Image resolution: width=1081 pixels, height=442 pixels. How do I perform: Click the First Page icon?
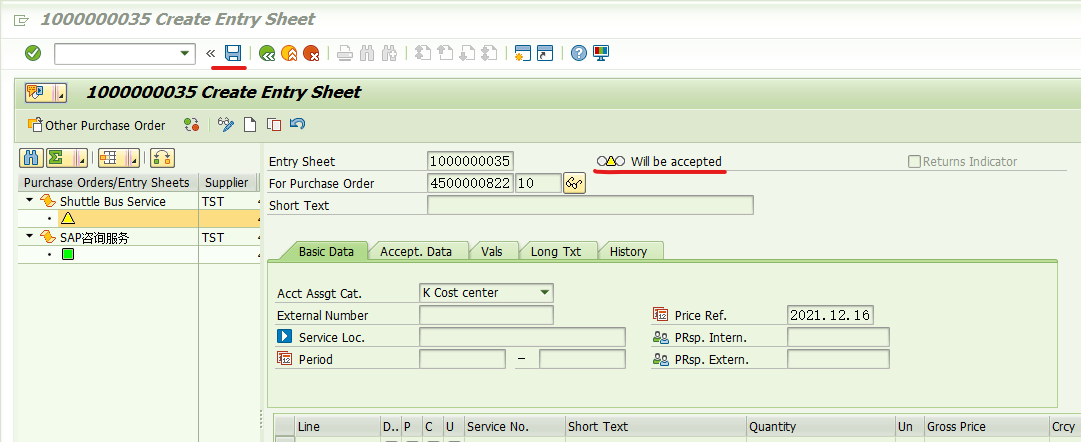(423, 53)
